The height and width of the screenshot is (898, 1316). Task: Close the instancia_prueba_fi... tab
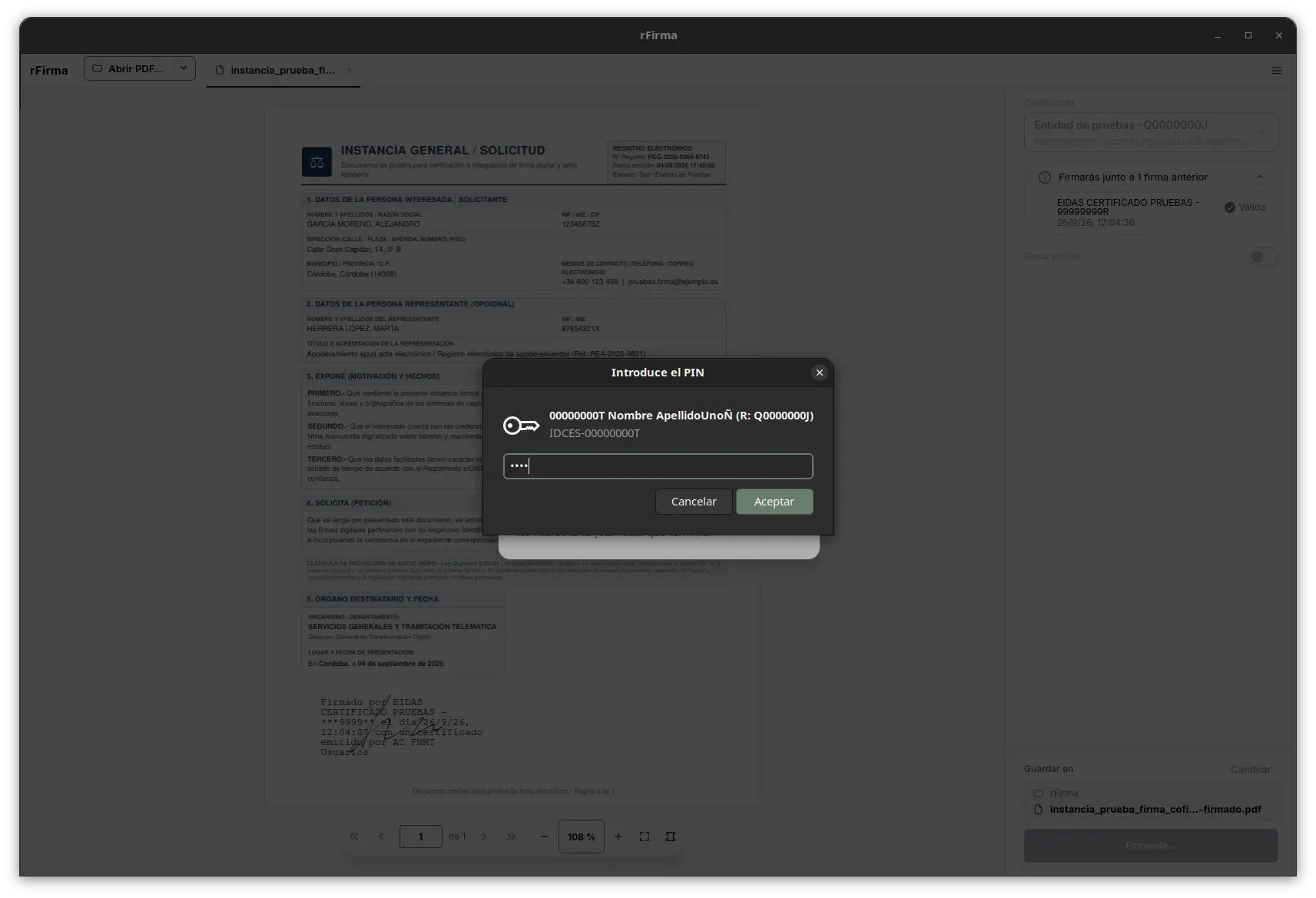coord(350,70)
